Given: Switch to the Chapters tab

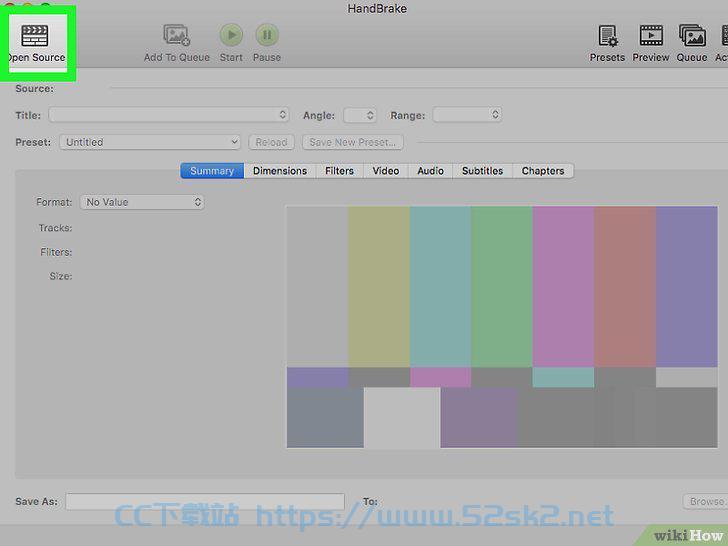Looking at the screenshot, I should pyautogui.click(x=543, y=171).
